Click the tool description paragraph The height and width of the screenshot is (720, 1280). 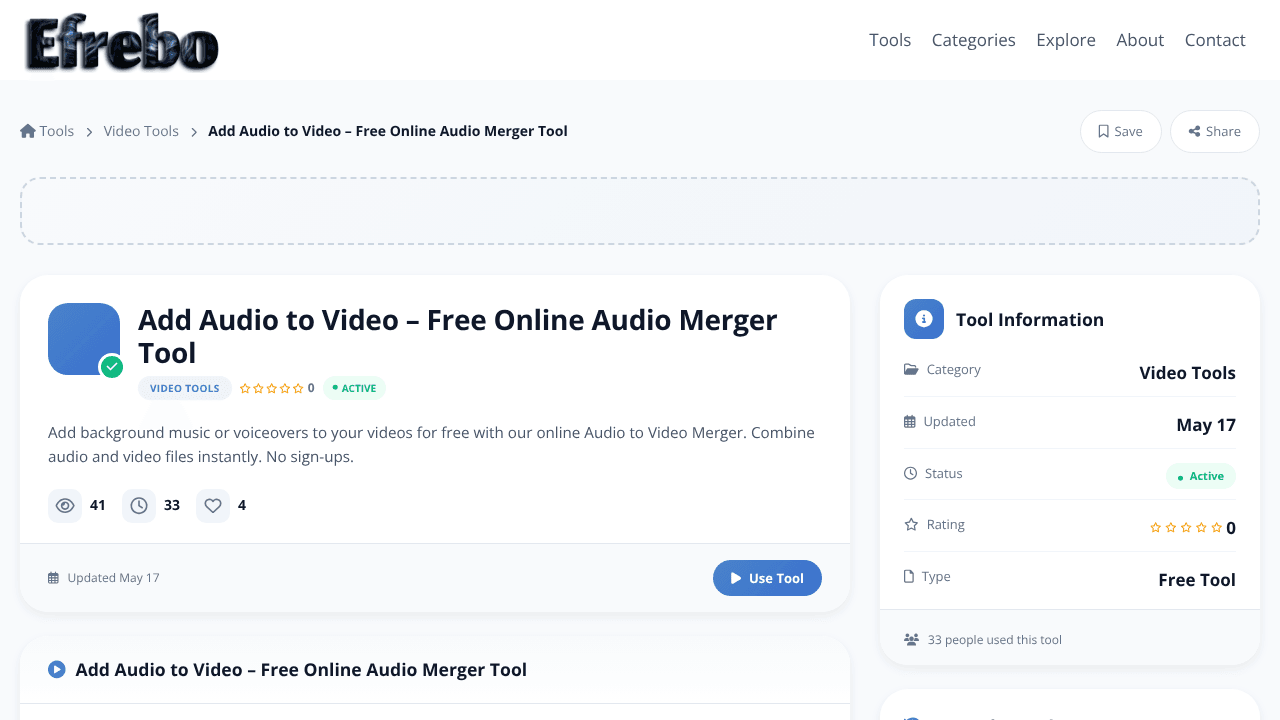coord(431,445)
